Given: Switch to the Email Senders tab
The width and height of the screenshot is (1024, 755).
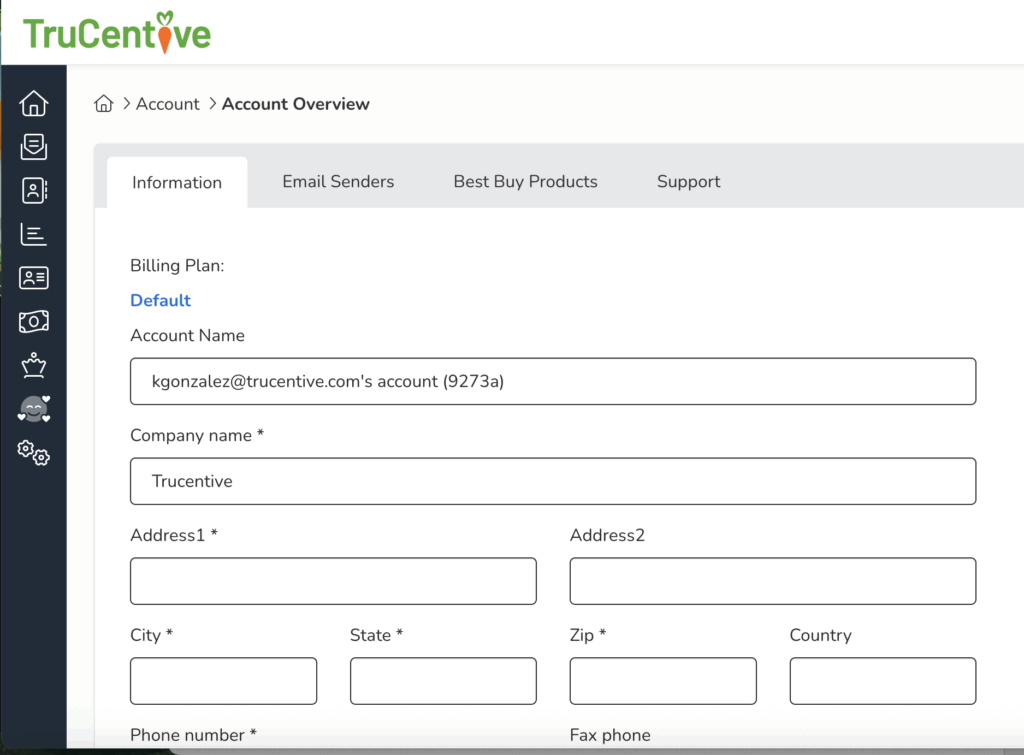Looking at the screenshot, I should (337, 181).
